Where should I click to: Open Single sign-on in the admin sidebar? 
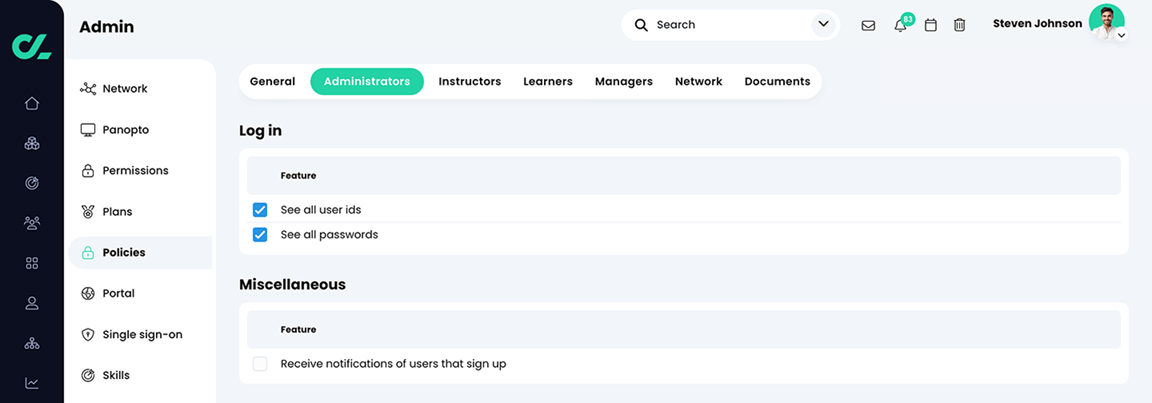click(140, 335)
